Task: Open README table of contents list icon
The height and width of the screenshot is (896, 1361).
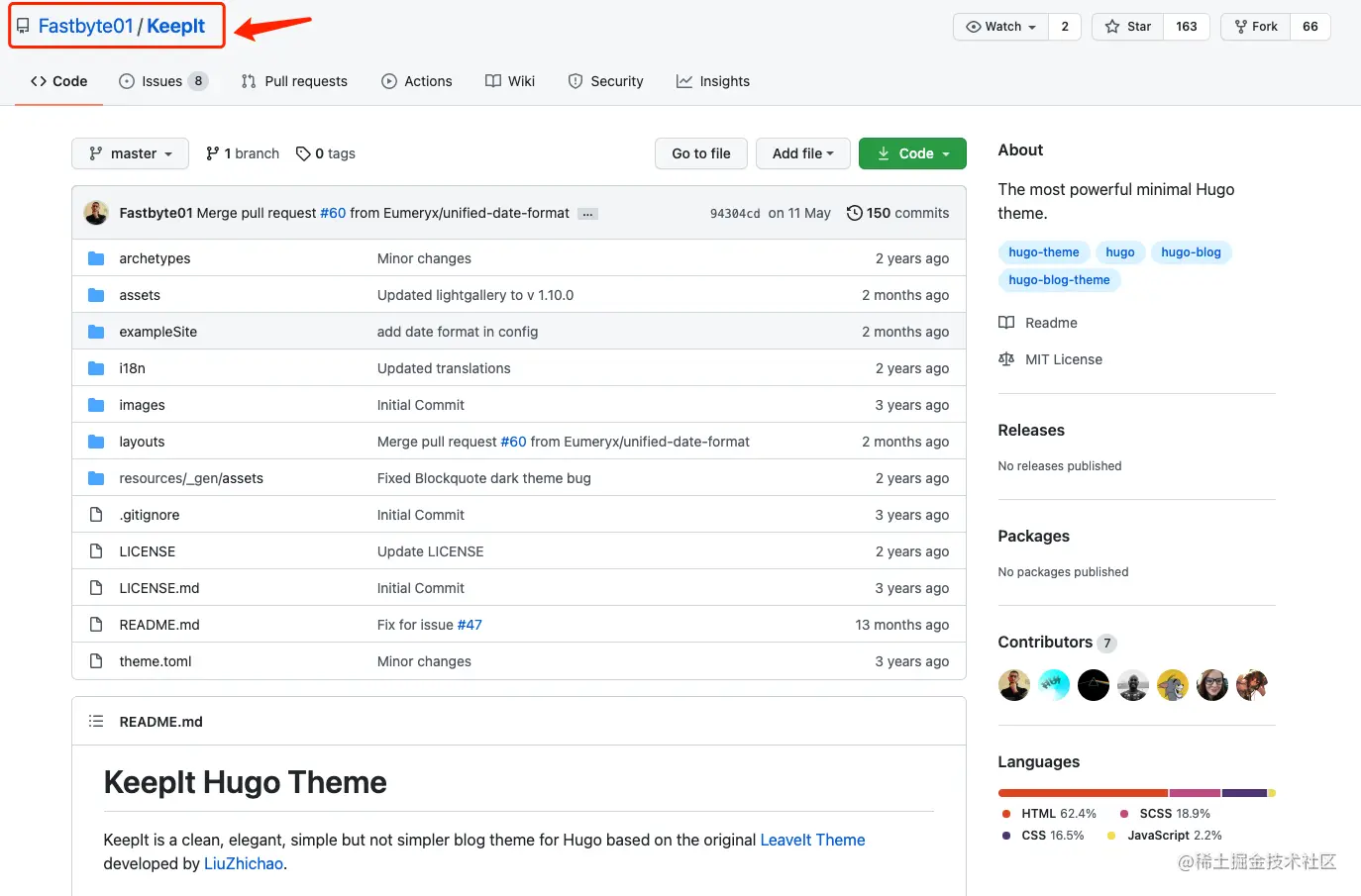Action: point(96,722)
